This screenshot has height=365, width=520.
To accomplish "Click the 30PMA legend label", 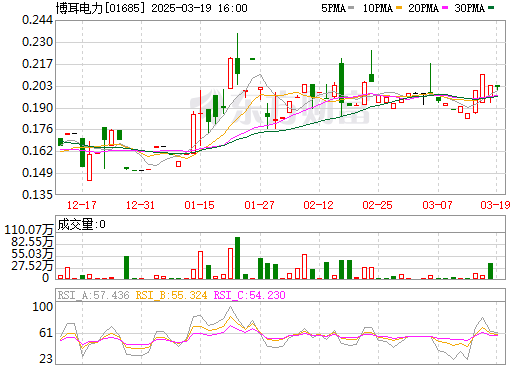I will [x=469, y=8].
